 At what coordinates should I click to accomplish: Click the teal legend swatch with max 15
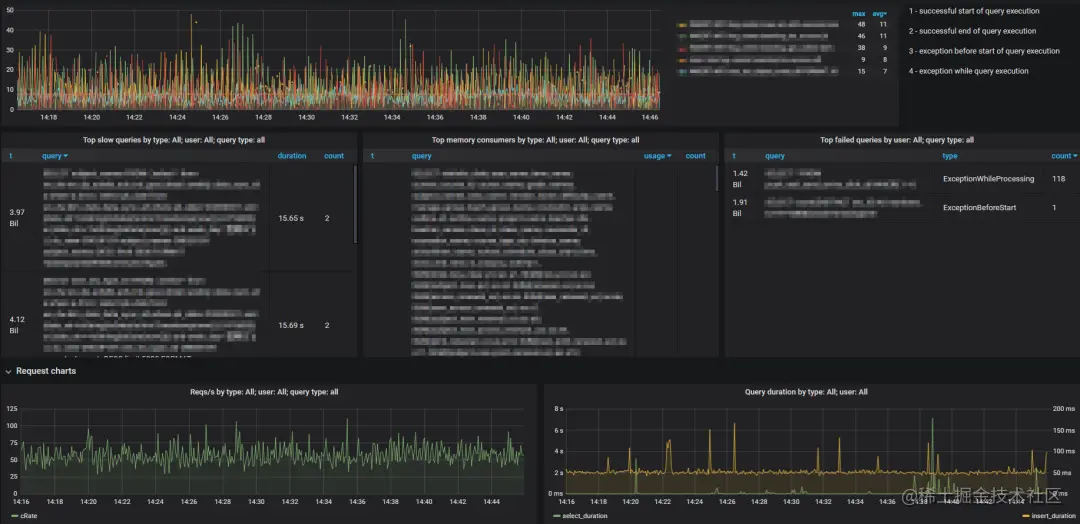click(x=683, y=72)
